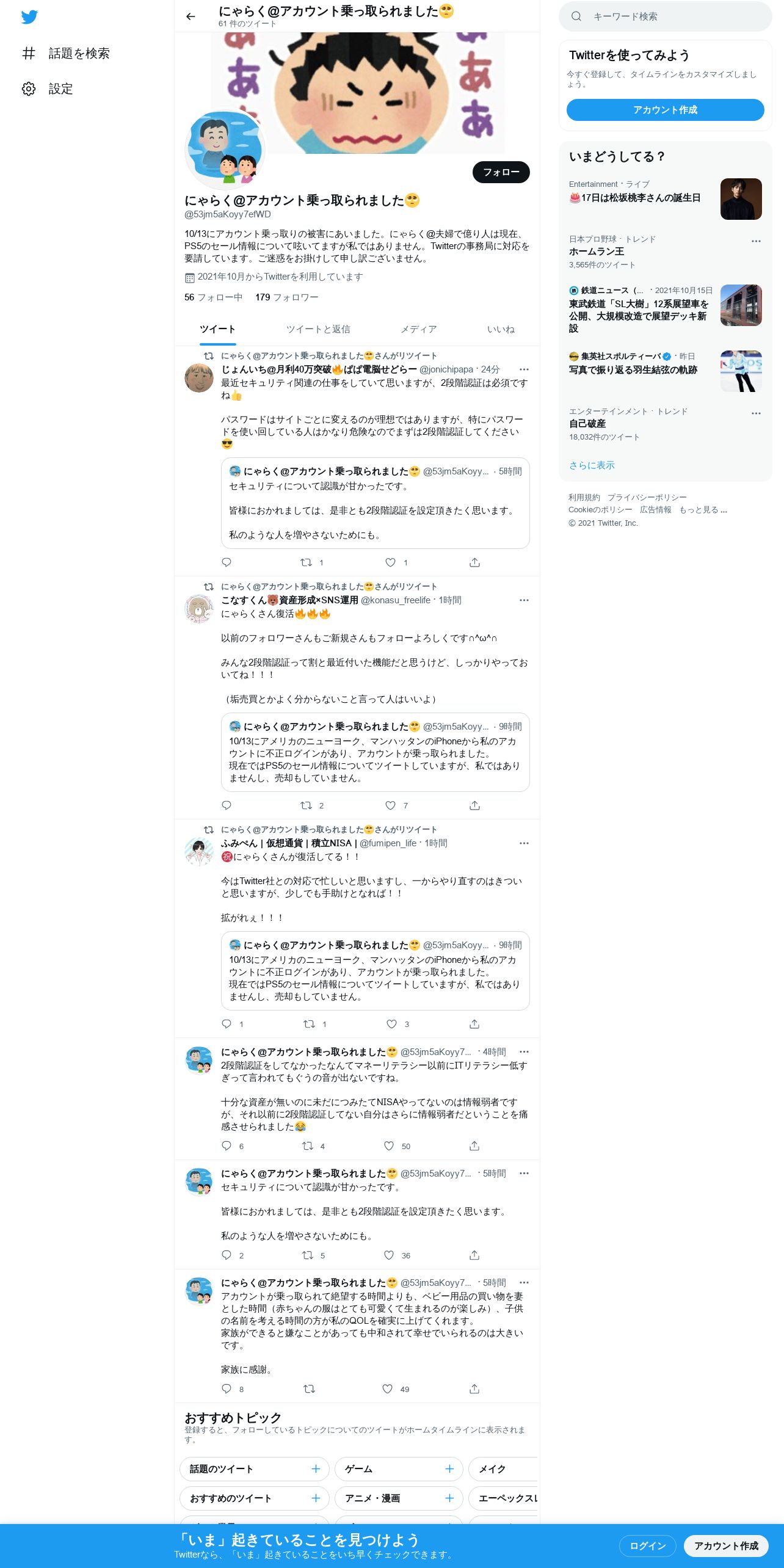Expand もっと見る footer links

703,510
